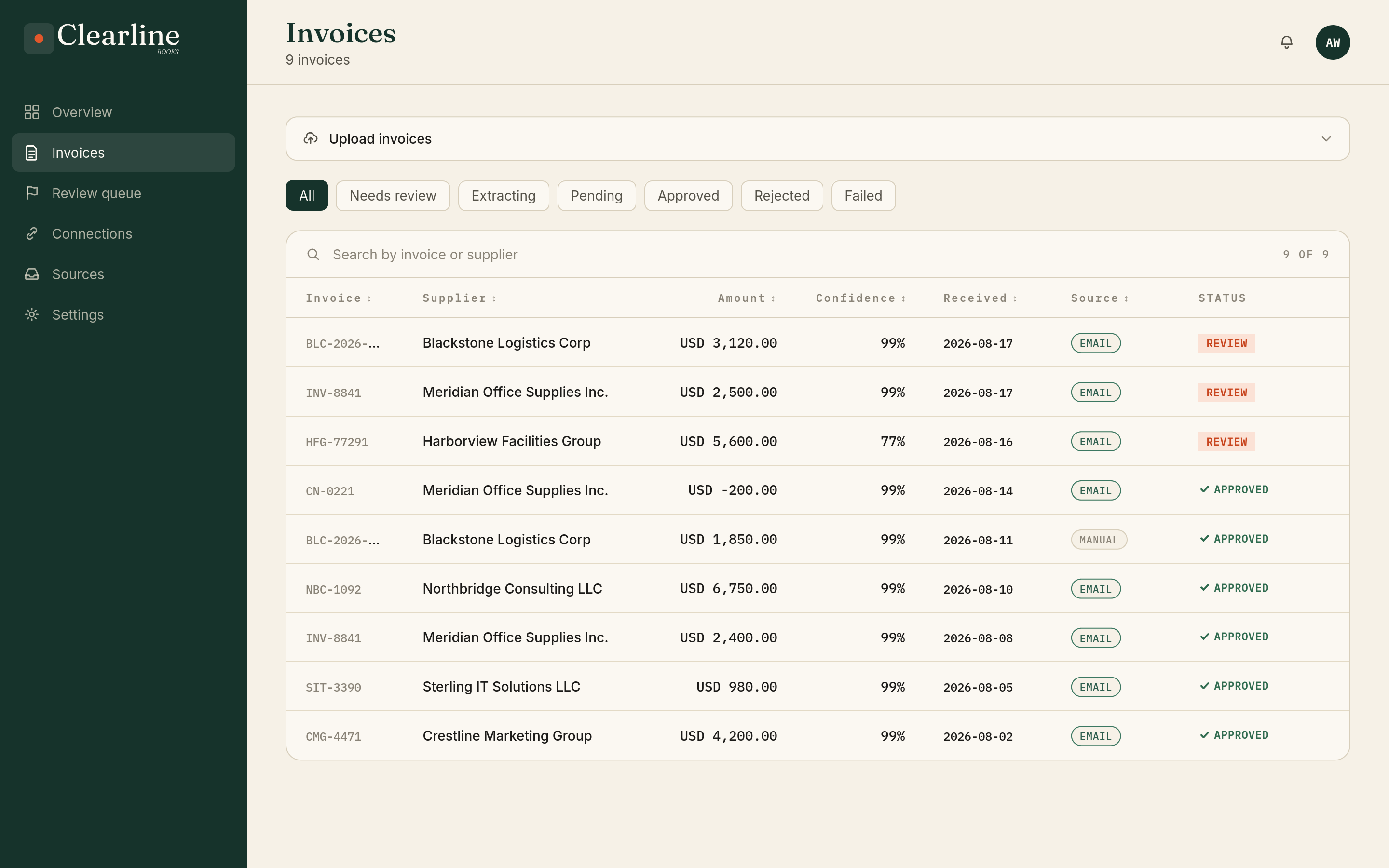The image size is (1389, 868).
Task: Filter by Pending status
Action: [x=596, y=196]
